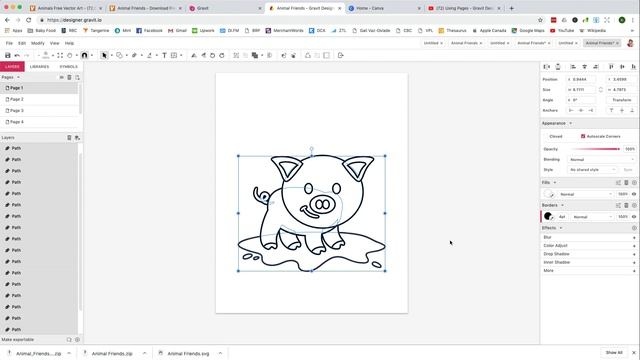Open the fill blend Normal dropdown
Screen dimensions: 640x360
(586, 194)
